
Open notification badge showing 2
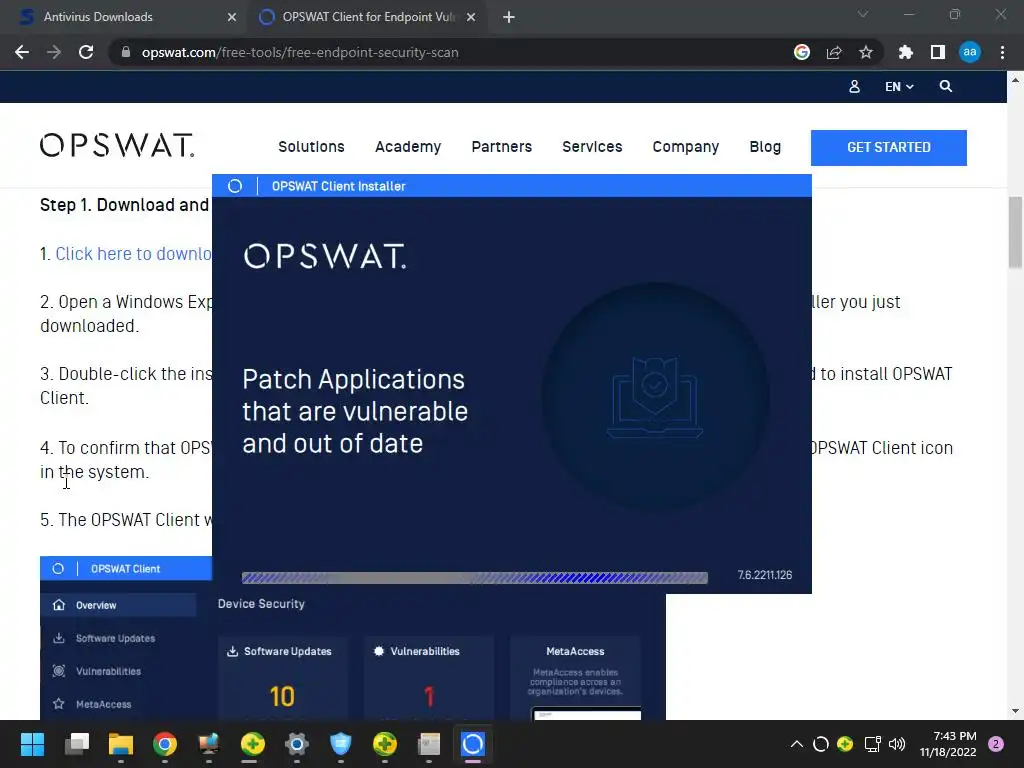click(x=996, y=744)
